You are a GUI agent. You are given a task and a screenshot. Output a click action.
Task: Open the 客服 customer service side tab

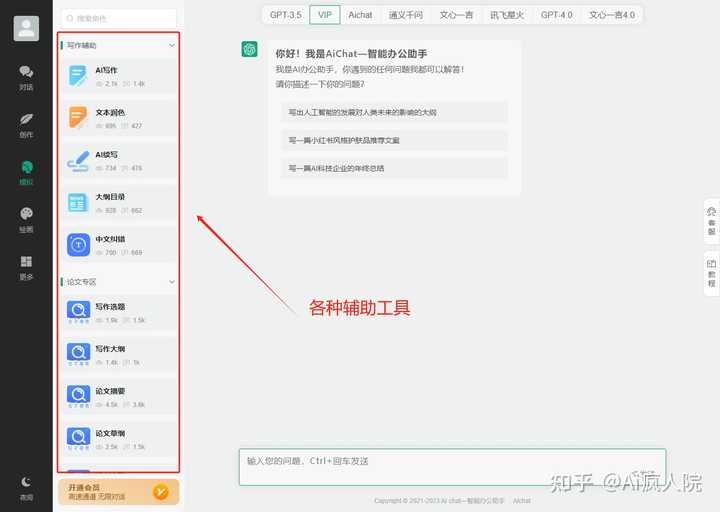pos(711,221)
